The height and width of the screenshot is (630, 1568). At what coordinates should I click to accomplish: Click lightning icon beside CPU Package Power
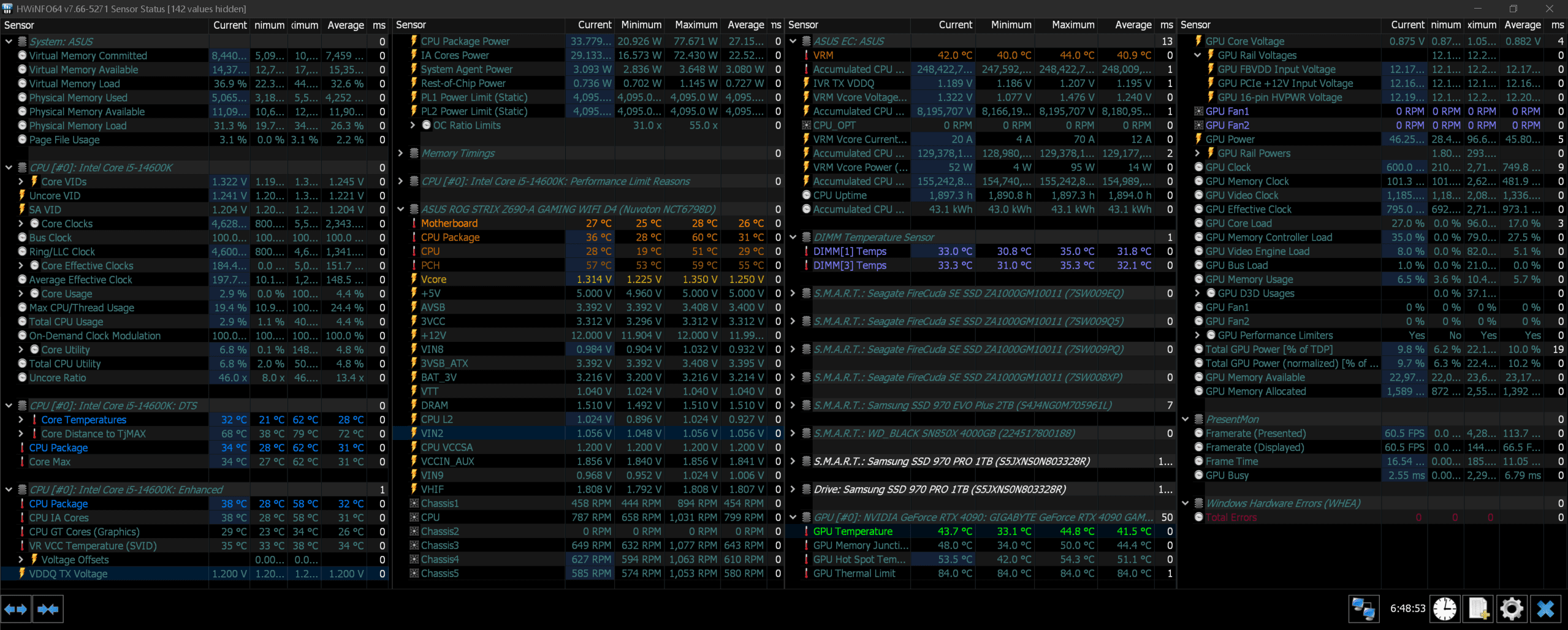coord(414,41)
